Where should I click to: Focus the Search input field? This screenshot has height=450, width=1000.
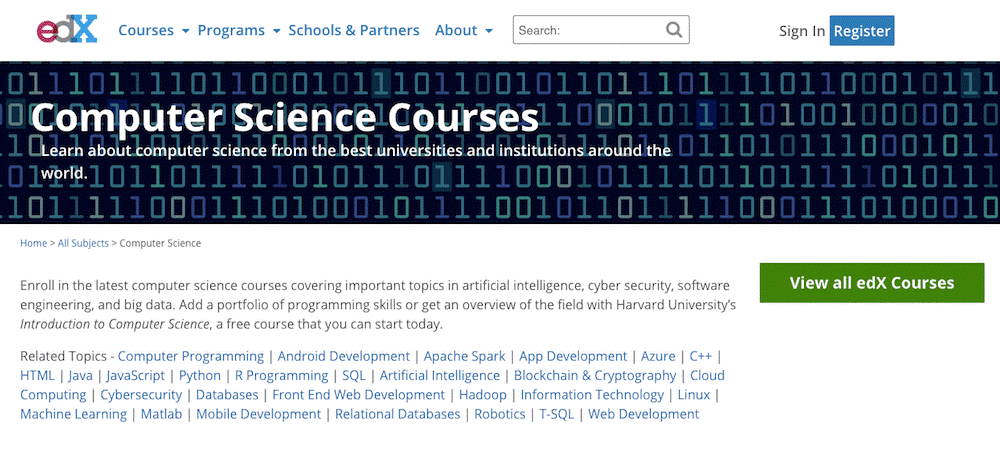(x=601, y=30)
